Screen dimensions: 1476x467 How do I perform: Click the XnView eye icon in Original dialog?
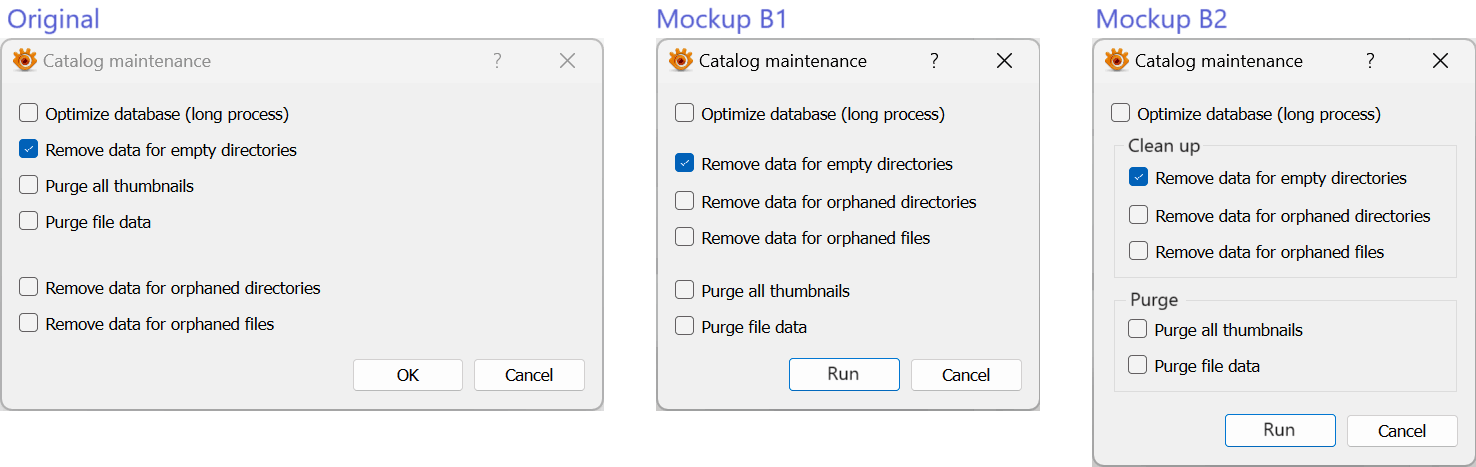[25, 61]
